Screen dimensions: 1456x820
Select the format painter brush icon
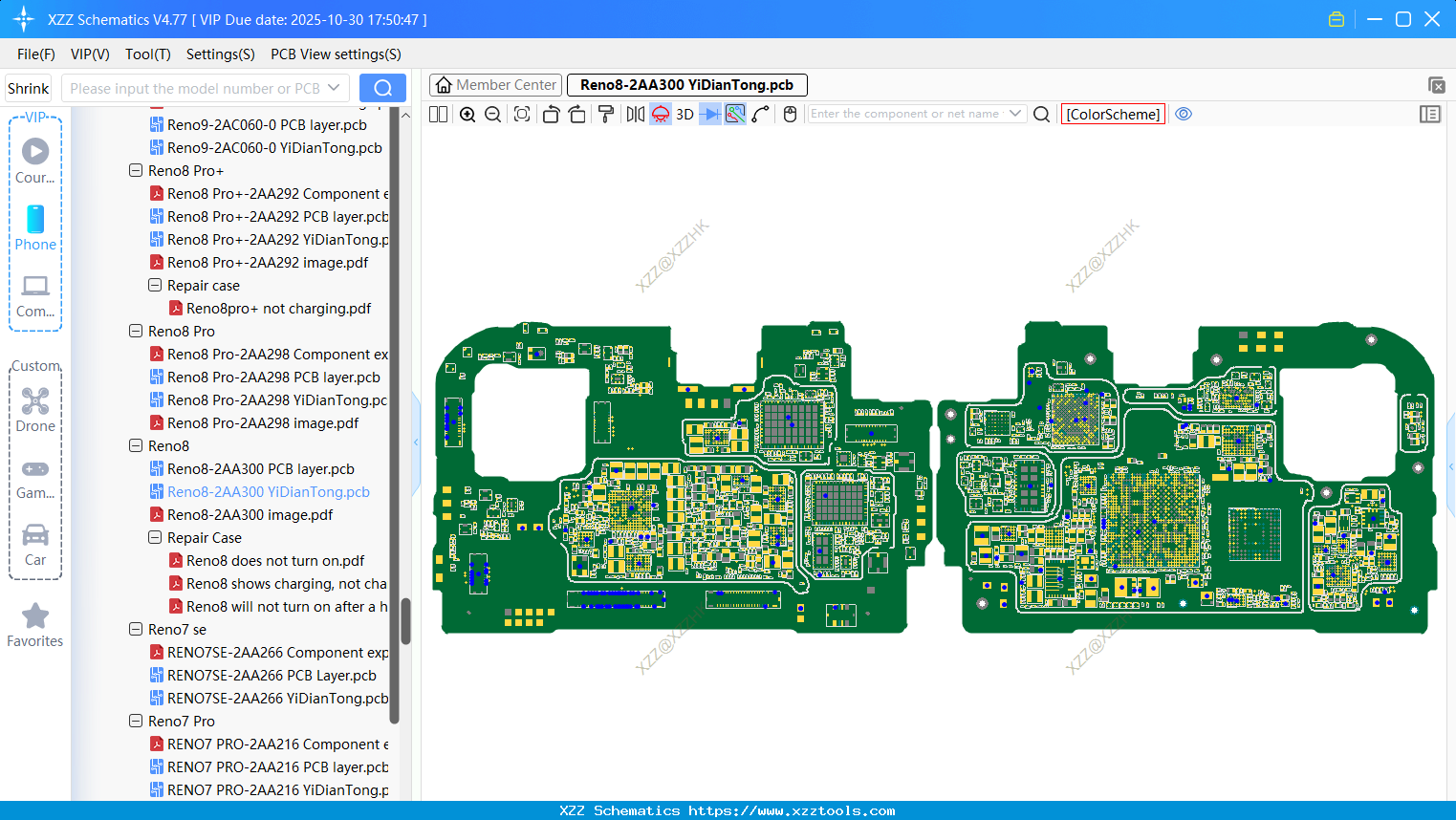(x=606, y=115)
